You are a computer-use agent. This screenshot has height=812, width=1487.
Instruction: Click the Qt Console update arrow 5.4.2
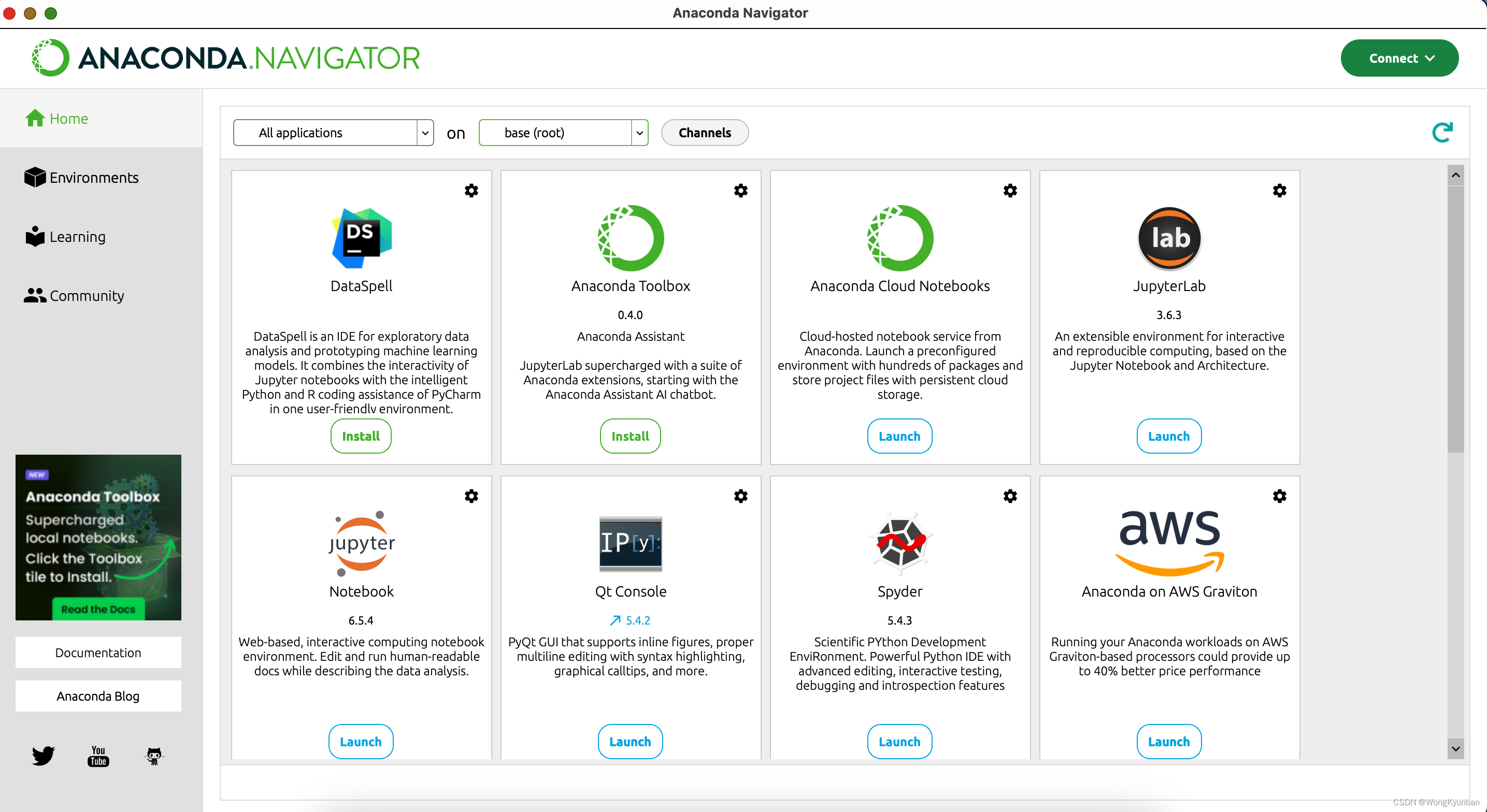631,620
